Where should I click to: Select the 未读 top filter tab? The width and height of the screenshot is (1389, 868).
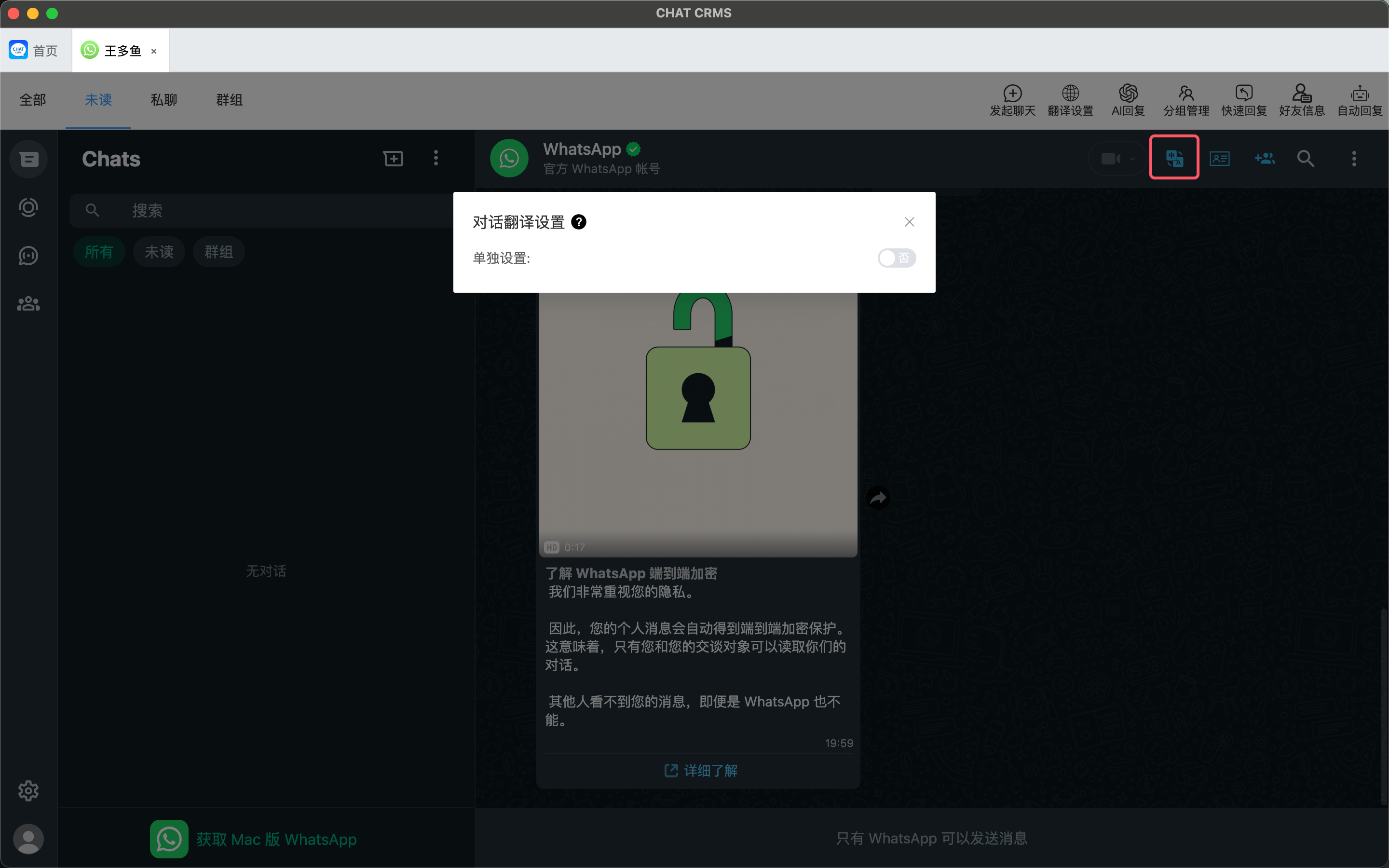(98, 100)
